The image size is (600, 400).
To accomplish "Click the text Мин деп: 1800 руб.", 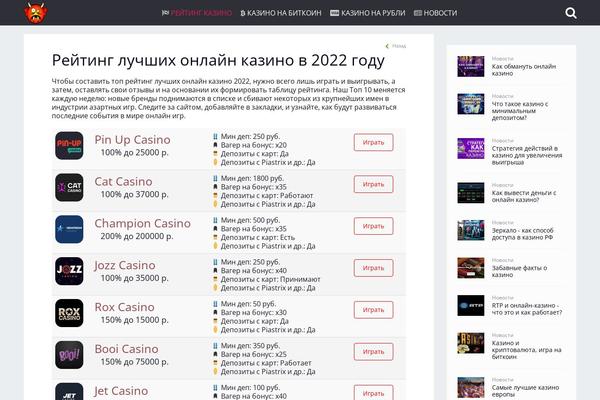I will pos(252,178).
